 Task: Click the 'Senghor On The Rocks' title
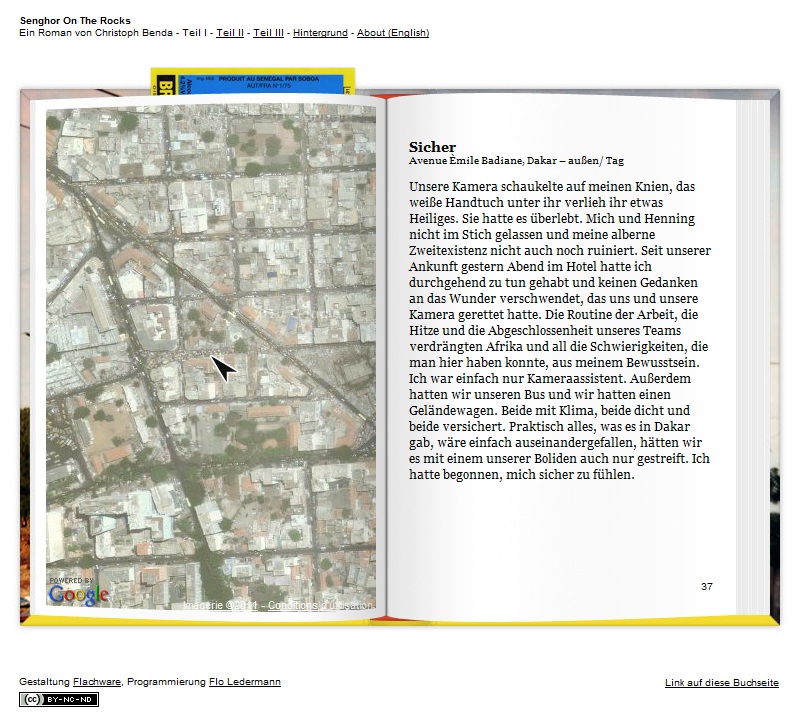point(75,20)
